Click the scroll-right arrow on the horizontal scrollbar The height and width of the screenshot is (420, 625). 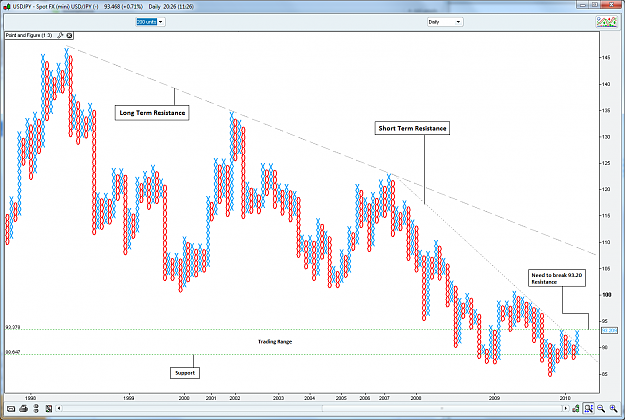(x=565, y=408)
